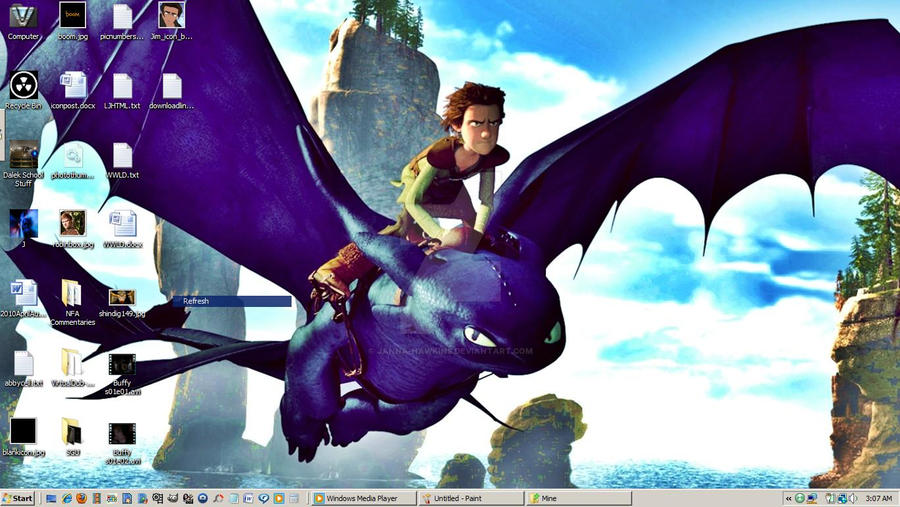Select the Jim_icon_b image icon
The width and height of the screenshot is (900, 507).
tap(171, 21)
